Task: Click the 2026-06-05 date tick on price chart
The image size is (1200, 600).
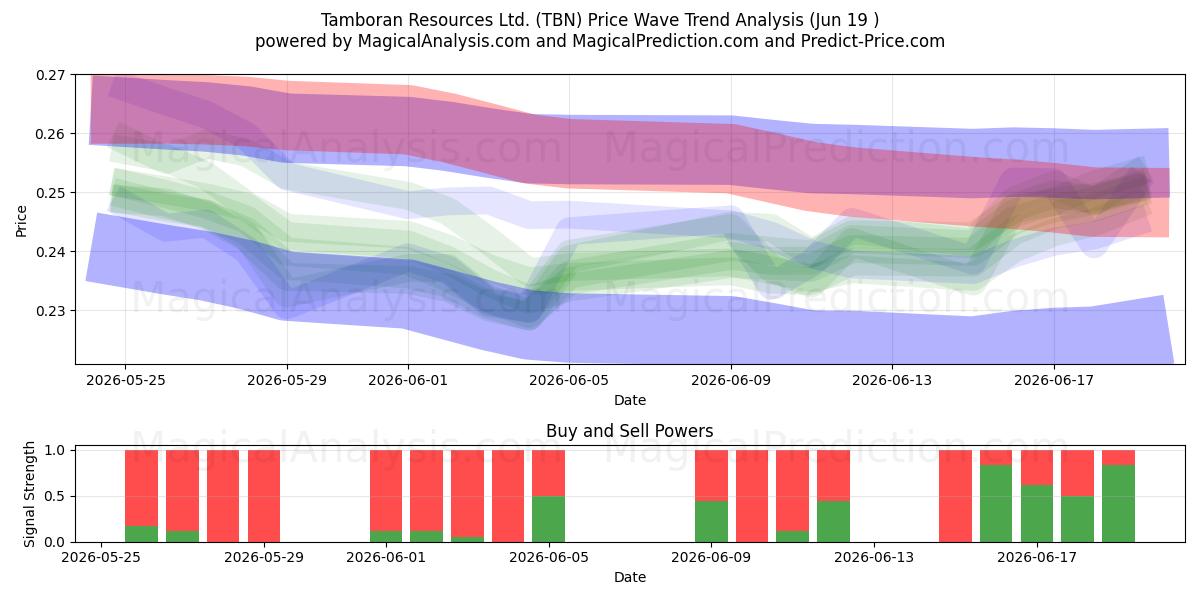Action: [570, 380]
